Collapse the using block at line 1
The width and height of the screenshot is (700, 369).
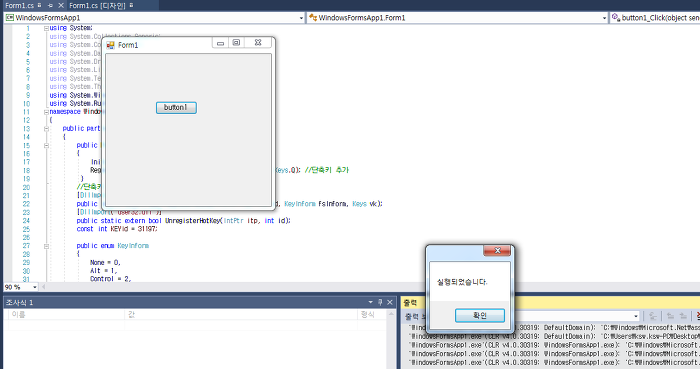tap(46, 28)
